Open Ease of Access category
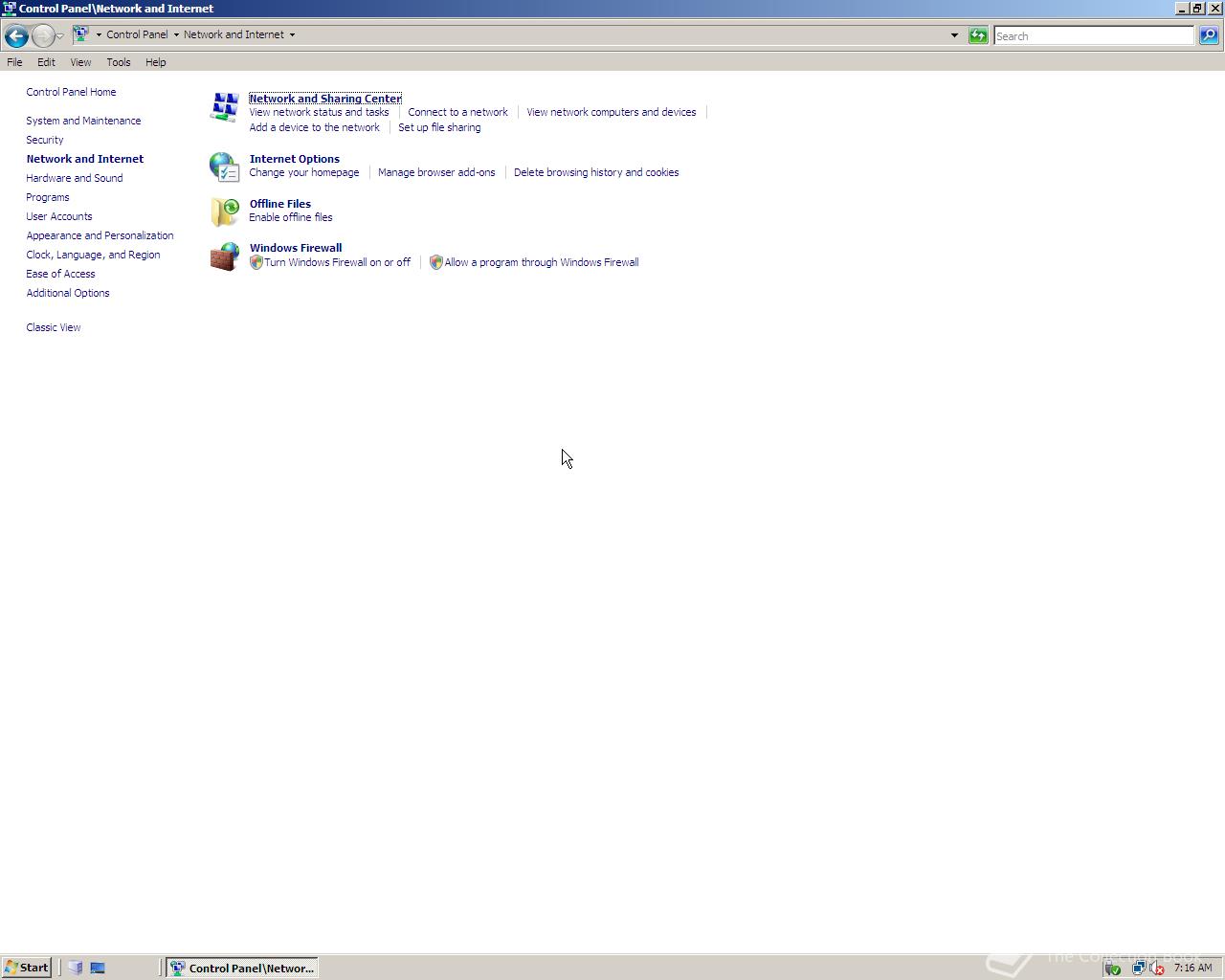The image size is (1225, 980). point(60,274)
